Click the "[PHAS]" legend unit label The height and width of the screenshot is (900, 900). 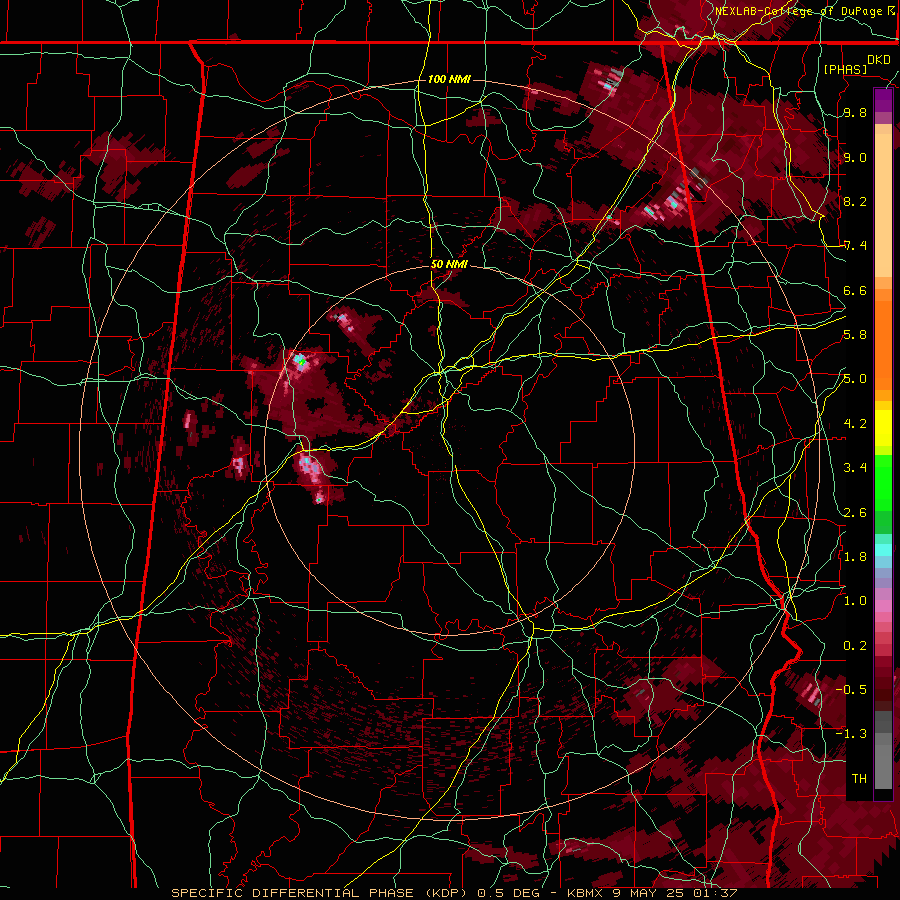coord(845,69)
